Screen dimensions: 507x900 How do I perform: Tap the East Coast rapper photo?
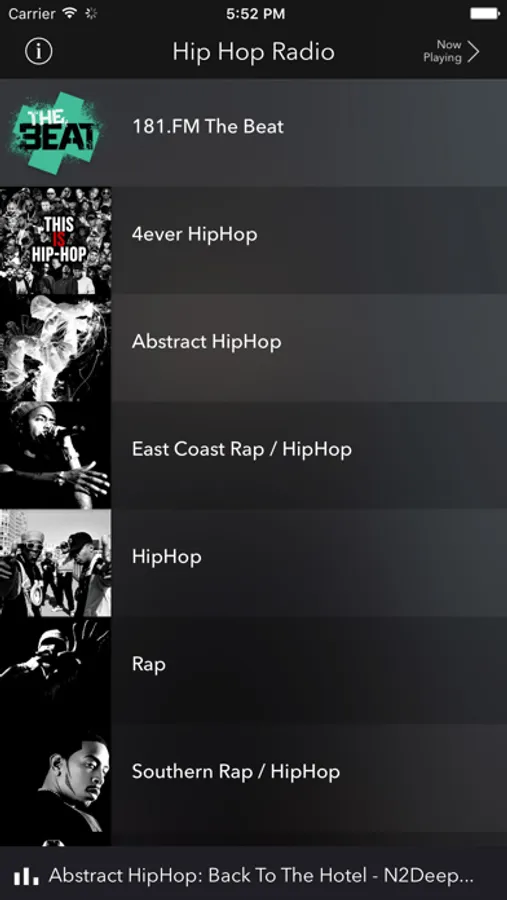(x=56, y=455)
